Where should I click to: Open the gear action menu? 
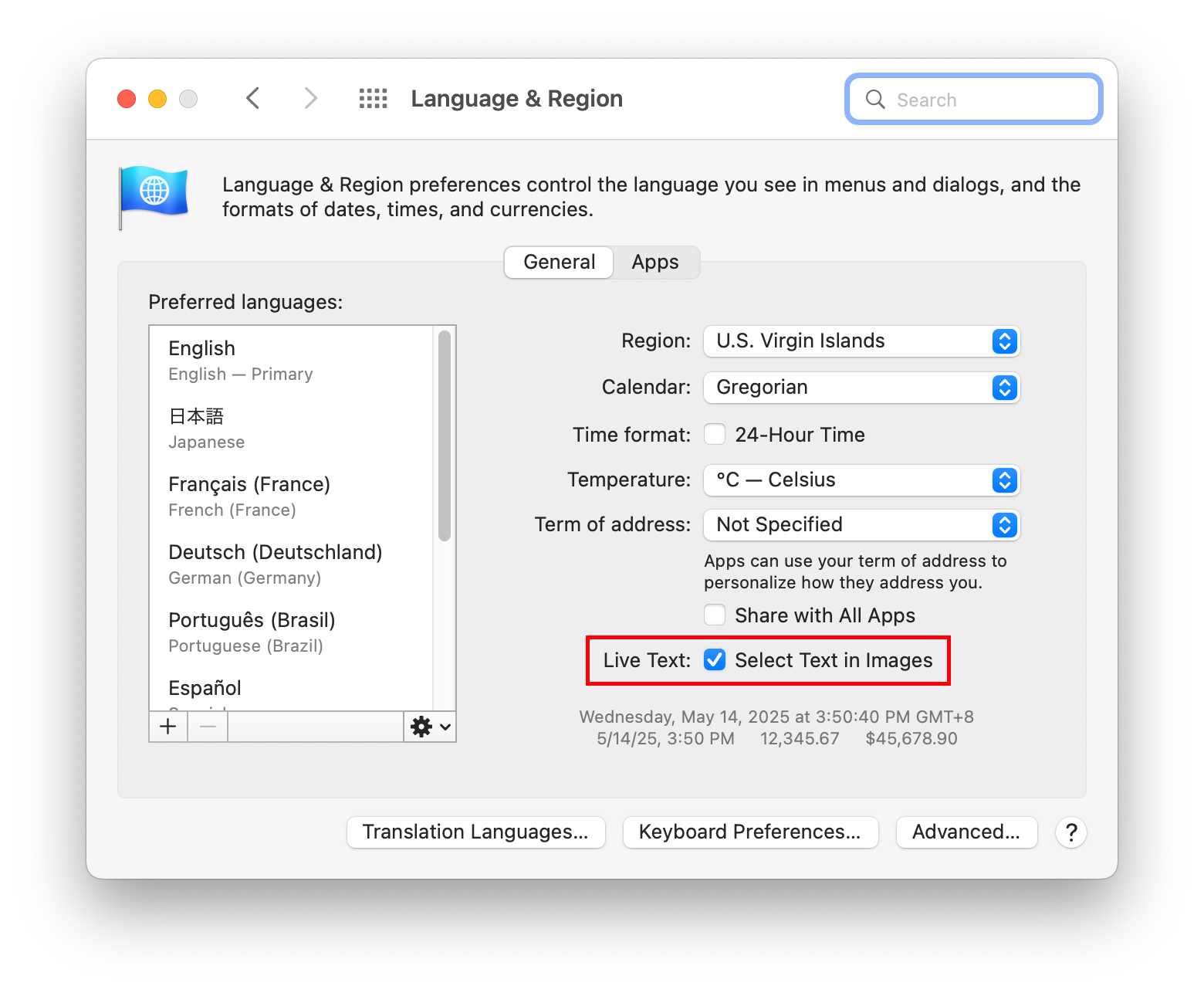pyautogui.click(x=429, y=727)
